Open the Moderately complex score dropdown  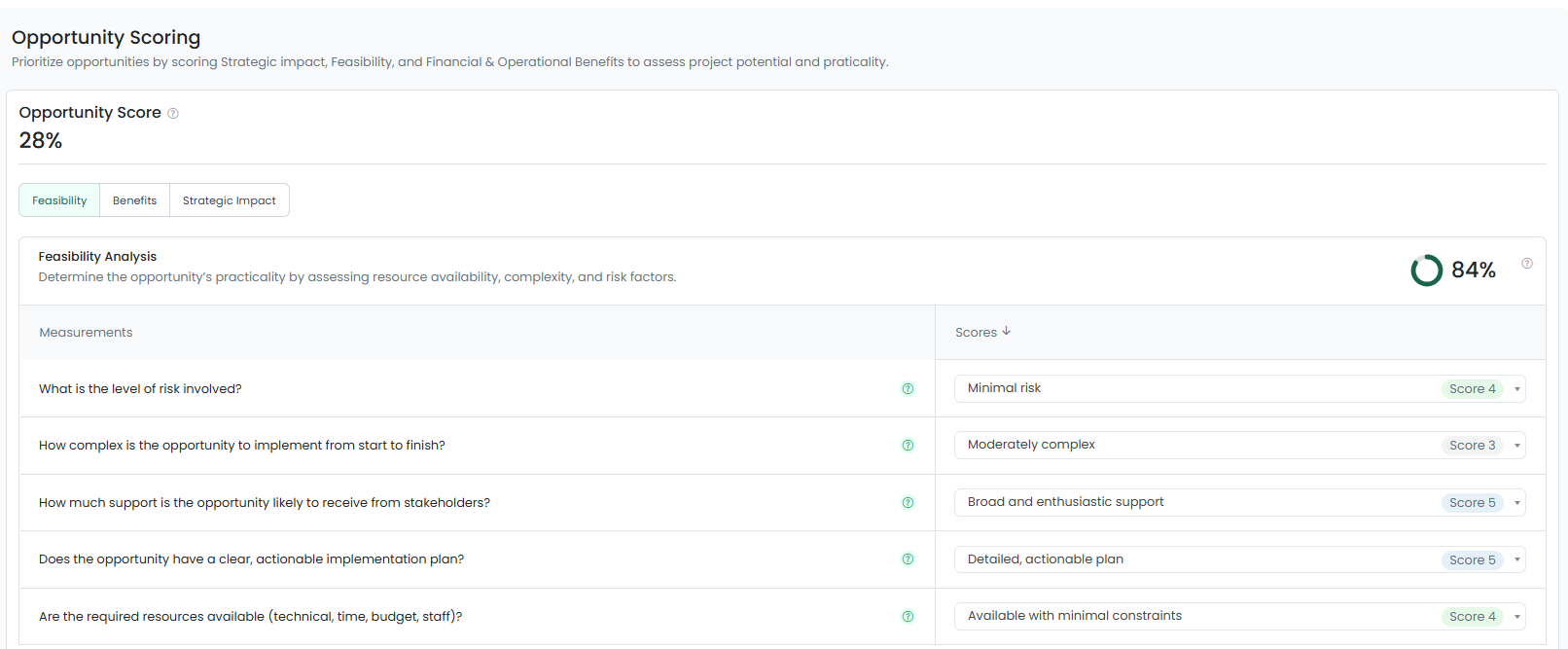tap(1516, 446)
